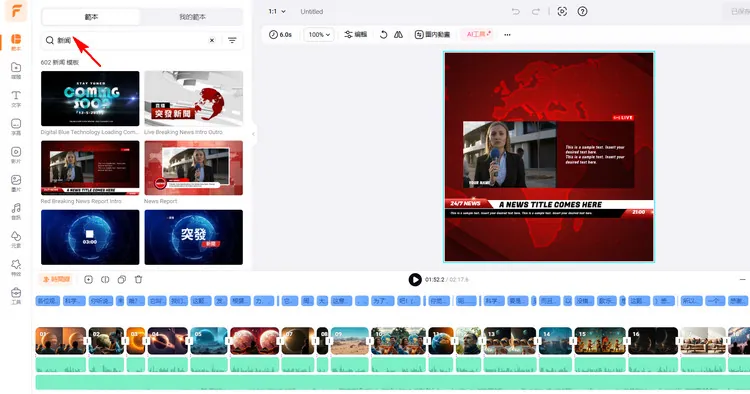The image size is (750, 394).
Task: Open the text tool in the sidebar
Action: 16,98
